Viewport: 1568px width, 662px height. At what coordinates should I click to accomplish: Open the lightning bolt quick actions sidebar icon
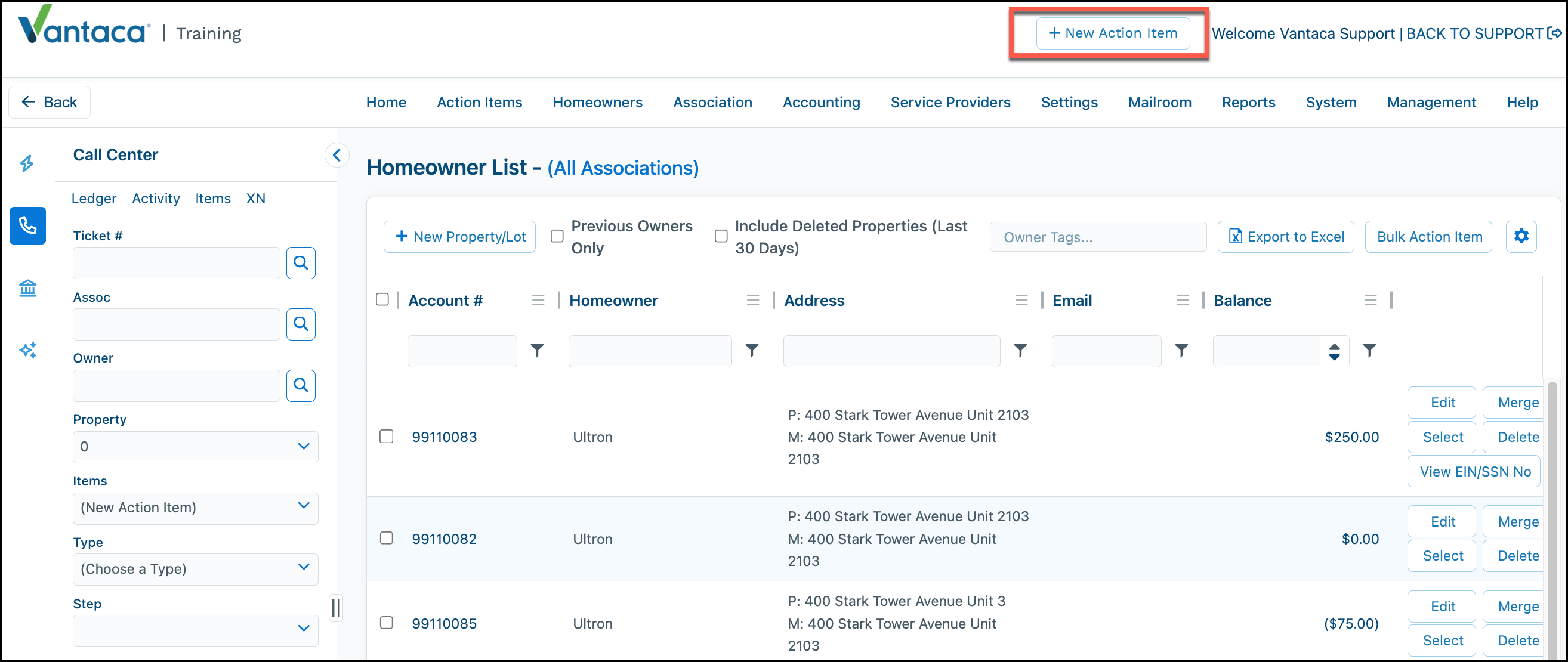coord(27,163)
